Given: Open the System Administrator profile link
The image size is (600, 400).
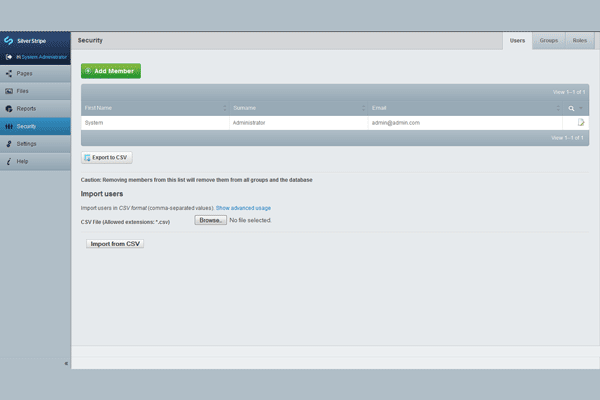Looking at the screenshot, I should click(x=44, y=57).
